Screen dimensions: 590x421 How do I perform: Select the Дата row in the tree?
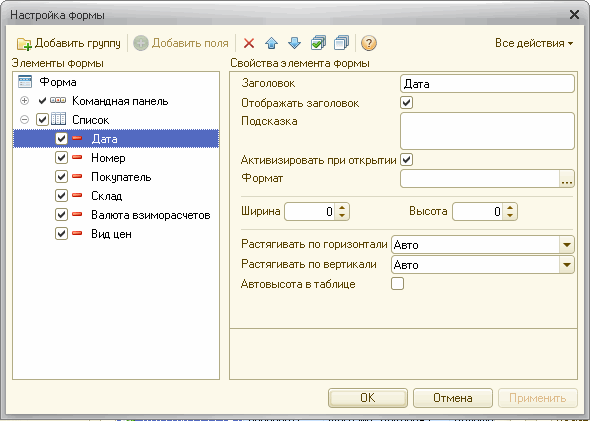(116, 138)
